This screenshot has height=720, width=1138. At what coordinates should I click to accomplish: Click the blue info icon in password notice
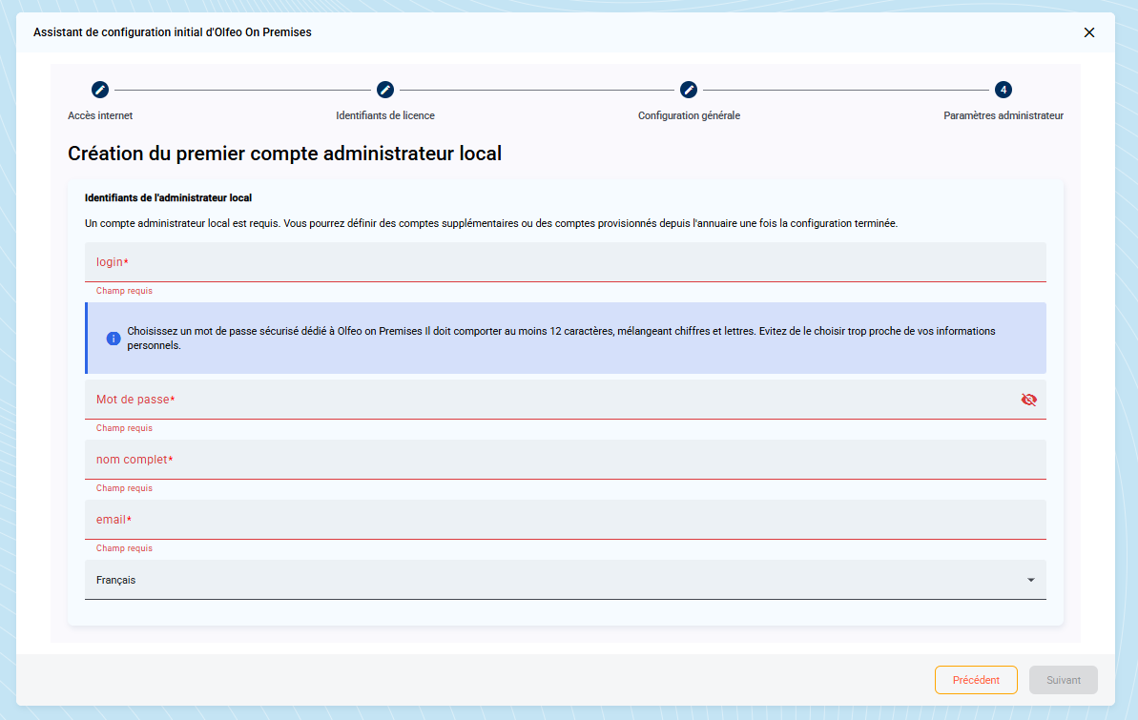(113, 339)
